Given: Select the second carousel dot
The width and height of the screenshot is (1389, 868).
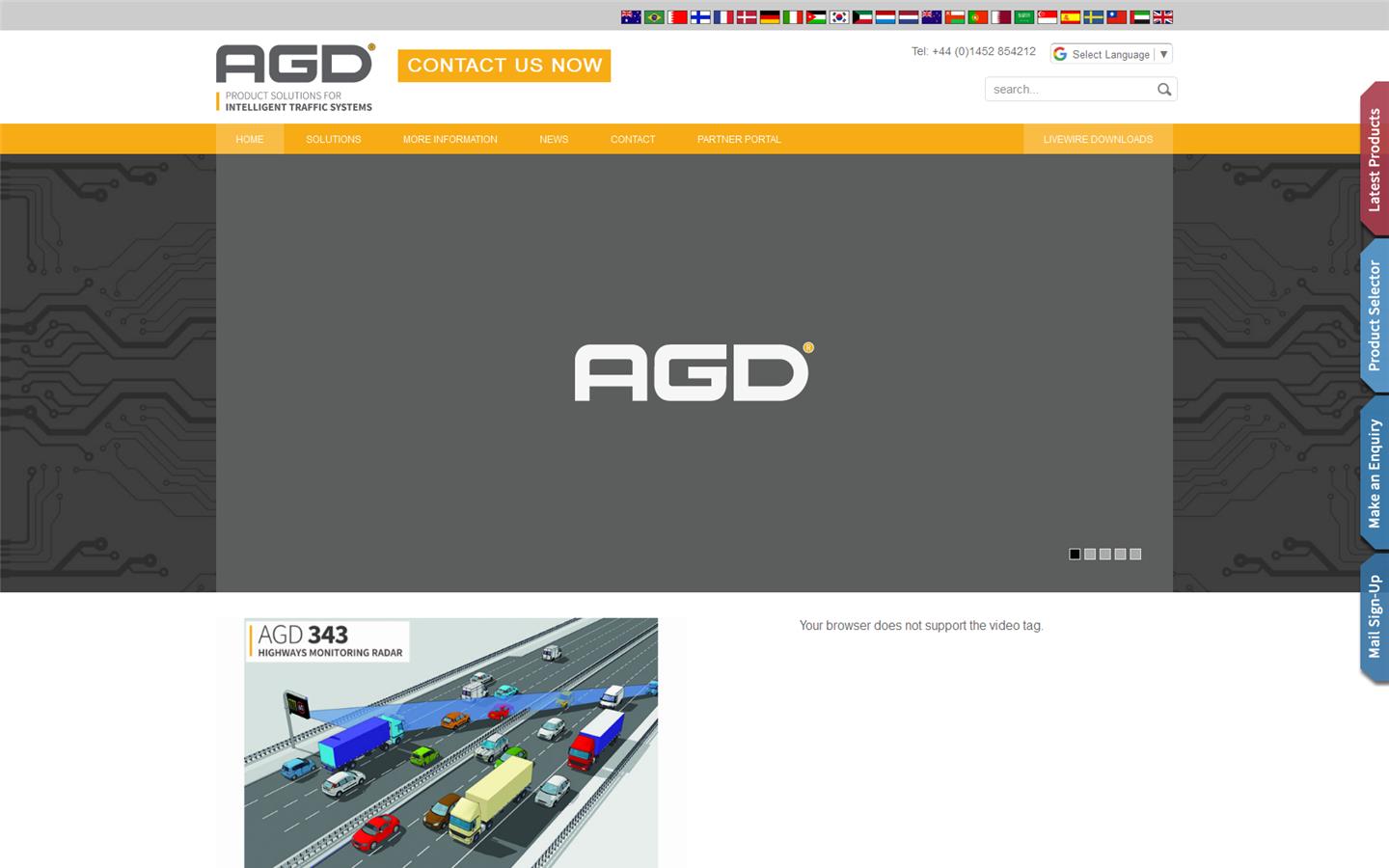Looking at the screenshot, I should (x=1090, y=554).
